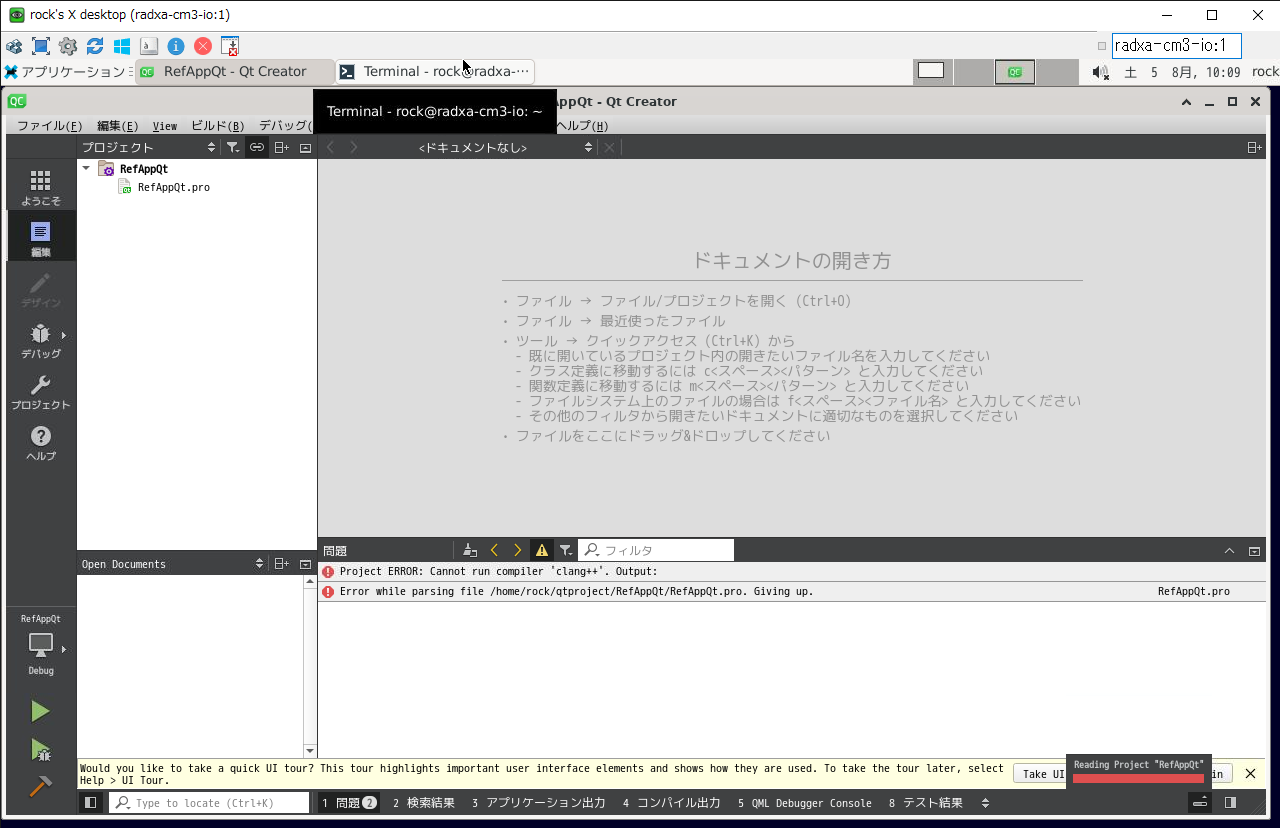Open the 4 コンパイル出力 tab
1280x828 pixels.
click(671, 803)
